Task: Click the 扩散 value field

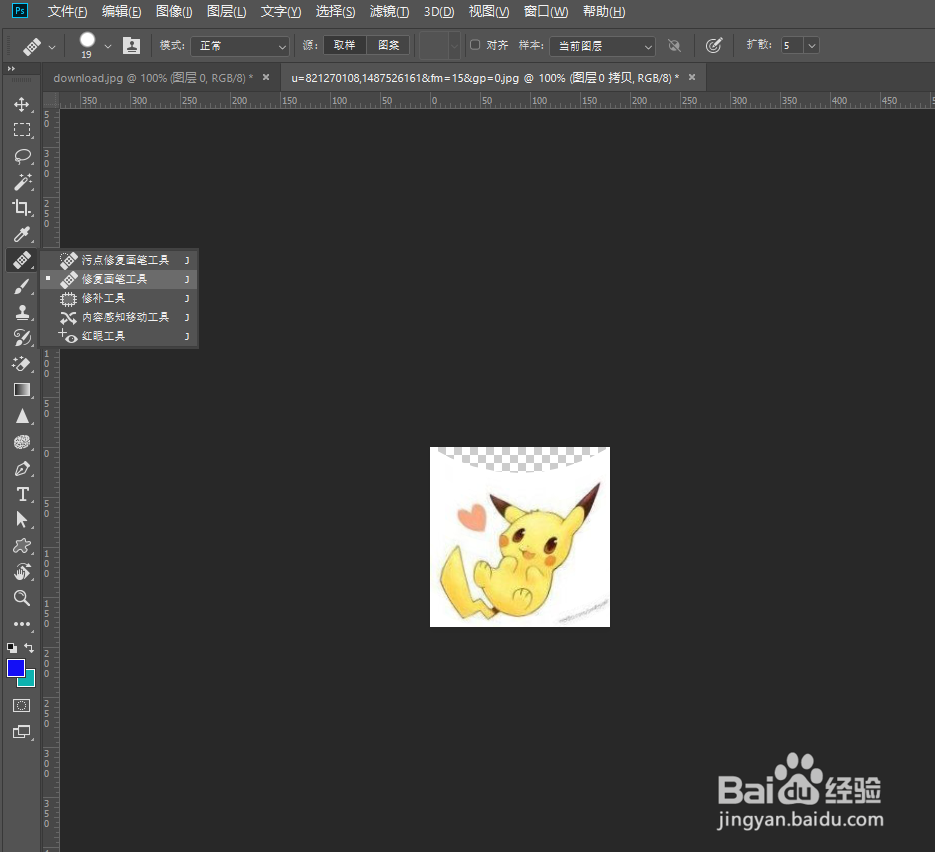Action: coord(792,45)
